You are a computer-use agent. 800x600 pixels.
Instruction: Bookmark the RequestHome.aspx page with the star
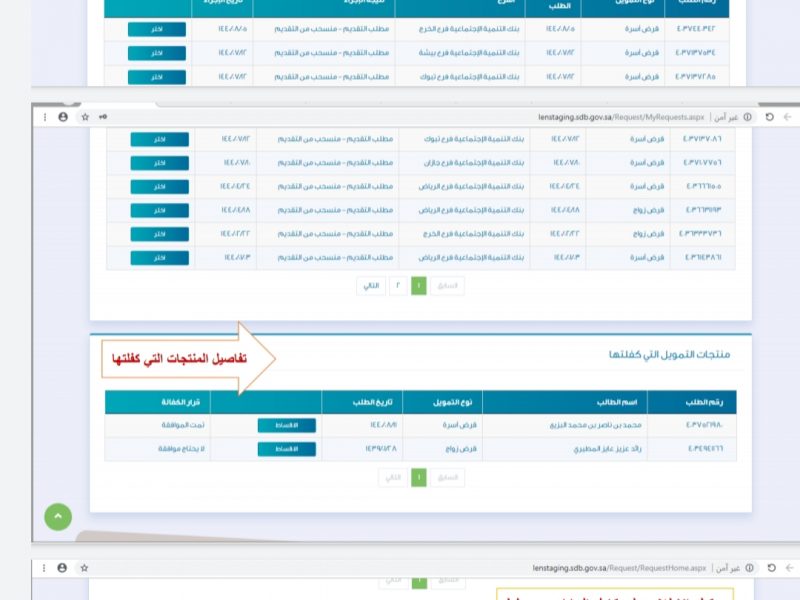84,568
